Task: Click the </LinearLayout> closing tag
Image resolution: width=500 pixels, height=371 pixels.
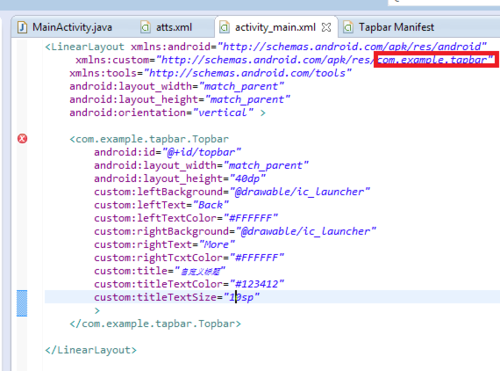Action: pyautogui.click(x=91, y=350)
